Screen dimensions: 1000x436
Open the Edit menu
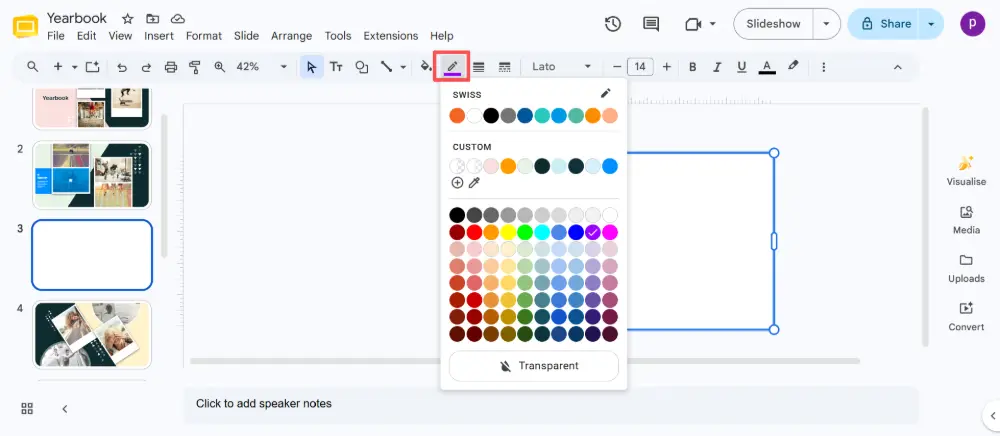(87, 36)
